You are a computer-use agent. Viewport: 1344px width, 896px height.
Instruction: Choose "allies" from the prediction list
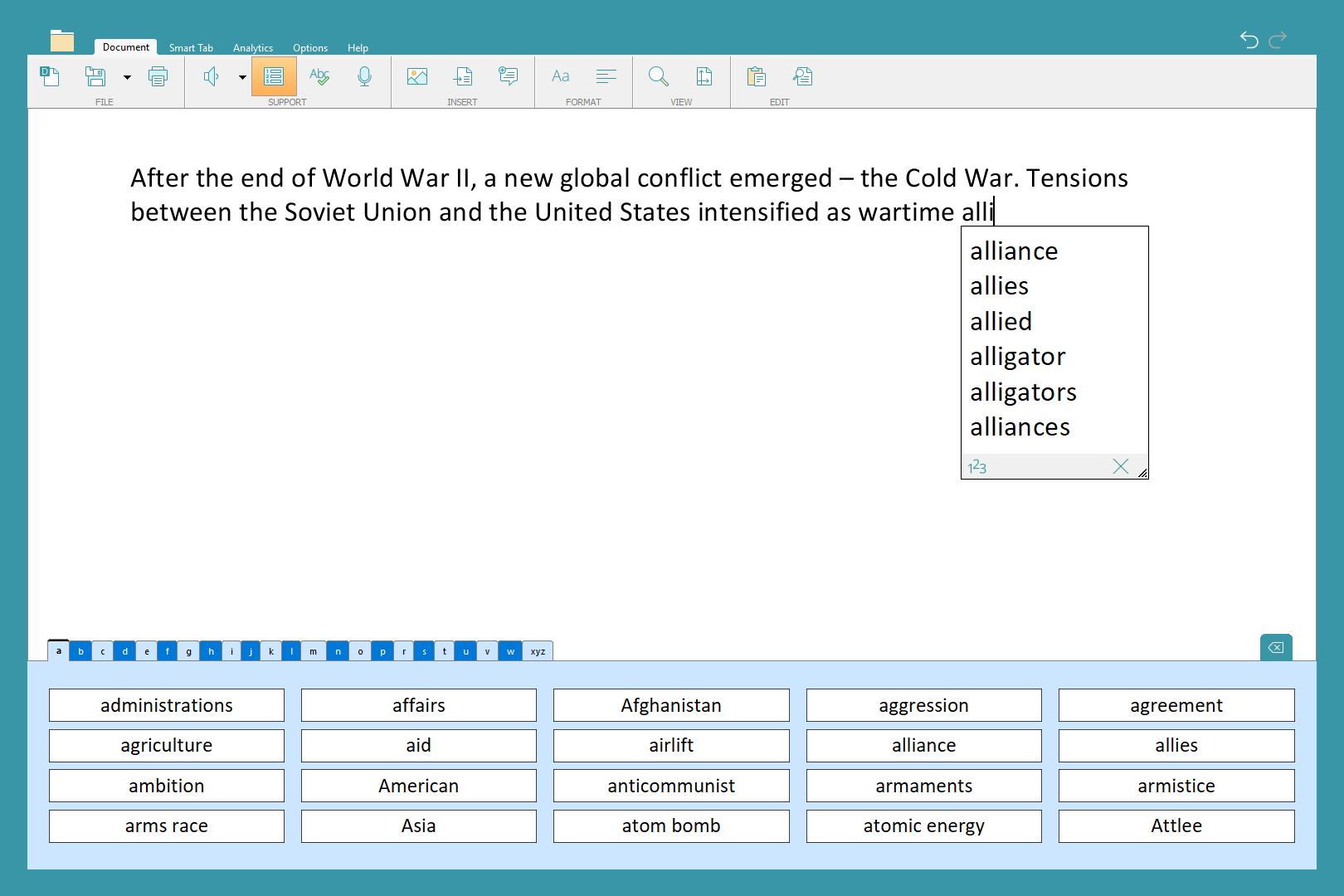1000,286
